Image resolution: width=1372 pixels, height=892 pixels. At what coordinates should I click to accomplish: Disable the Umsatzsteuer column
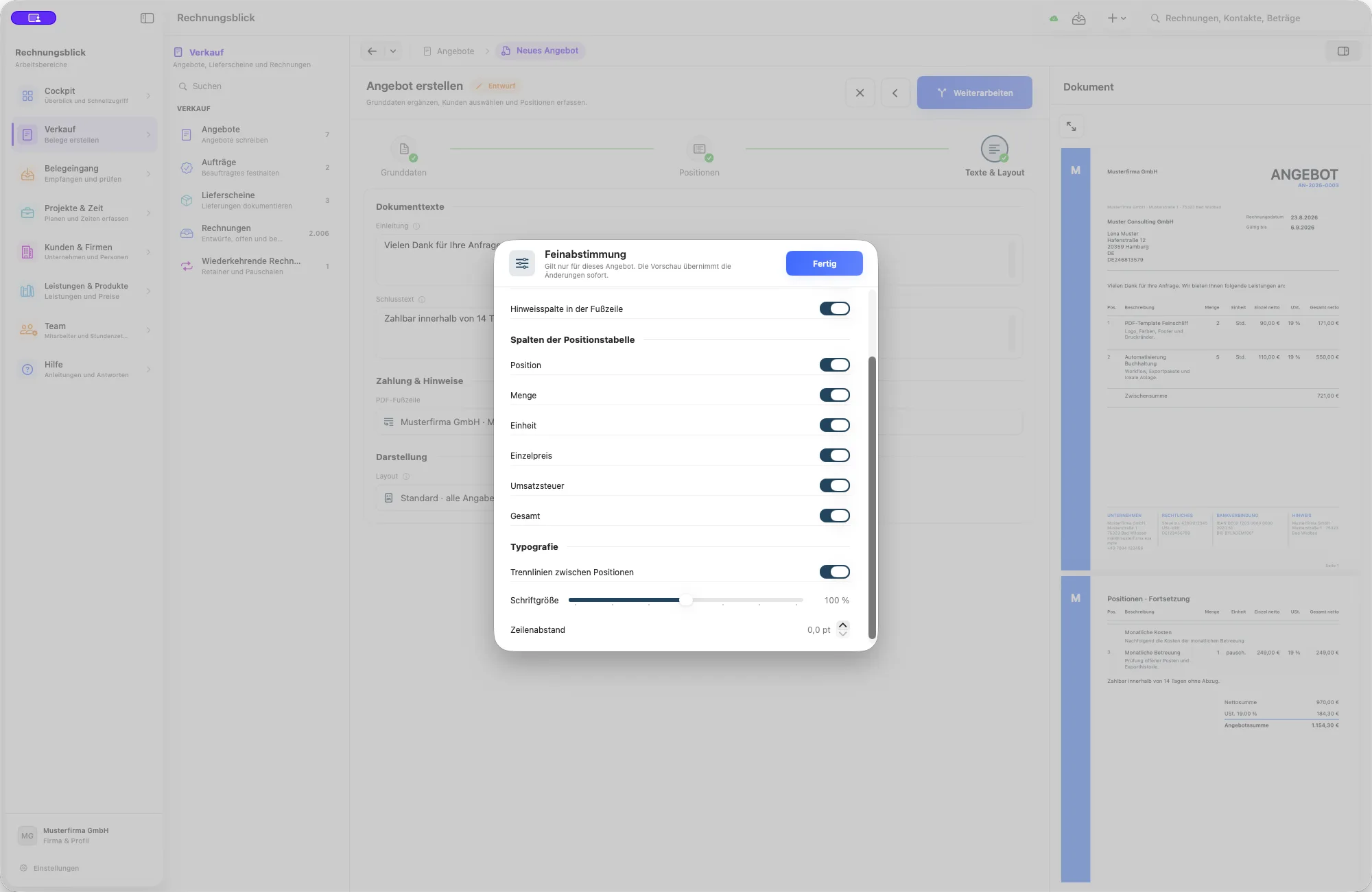pyautogui.click(x=835, y=485)
